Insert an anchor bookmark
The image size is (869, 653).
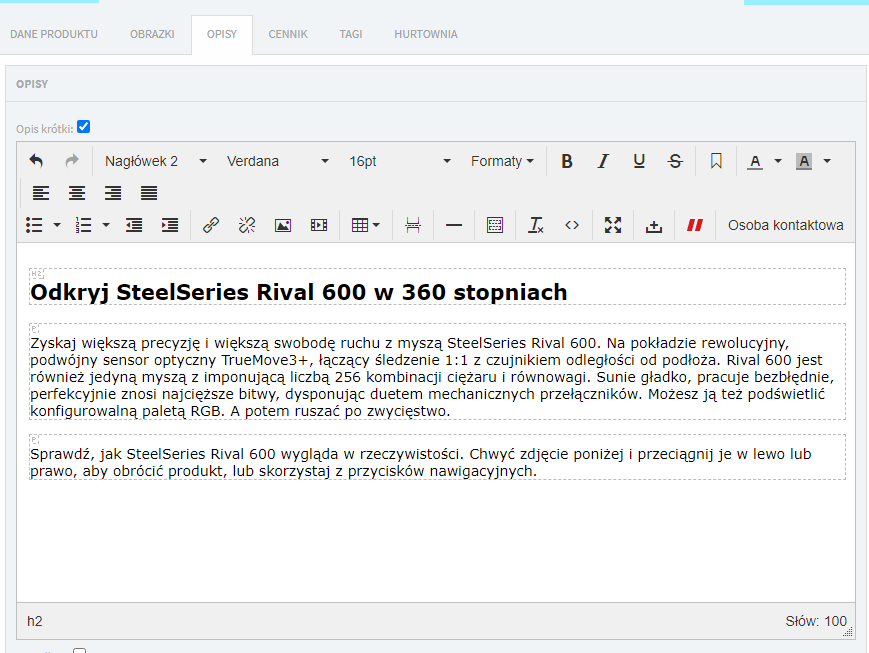point(716,161)
